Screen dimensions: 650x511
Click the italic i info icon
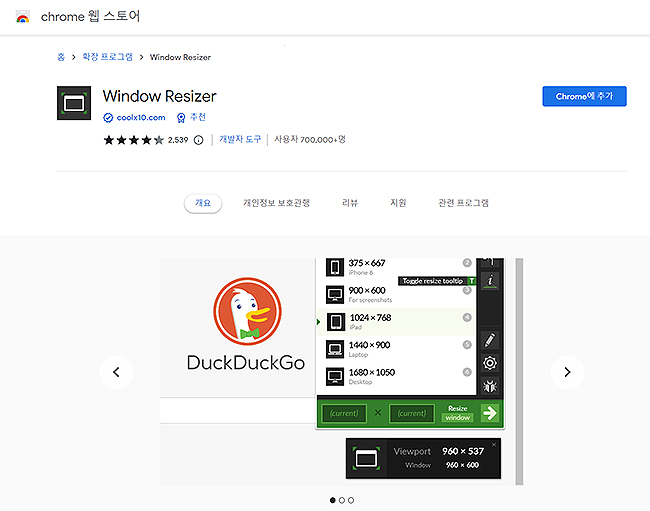(490, 281)
